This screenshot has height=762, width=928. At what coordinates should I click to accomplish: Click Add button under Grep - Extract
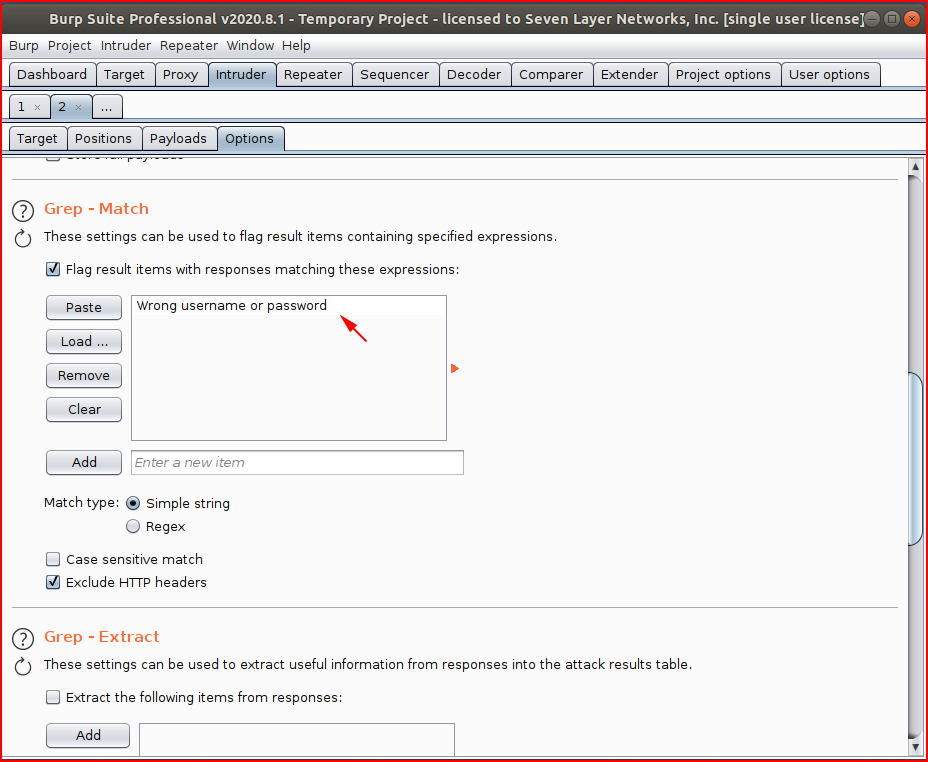point(88,735)
